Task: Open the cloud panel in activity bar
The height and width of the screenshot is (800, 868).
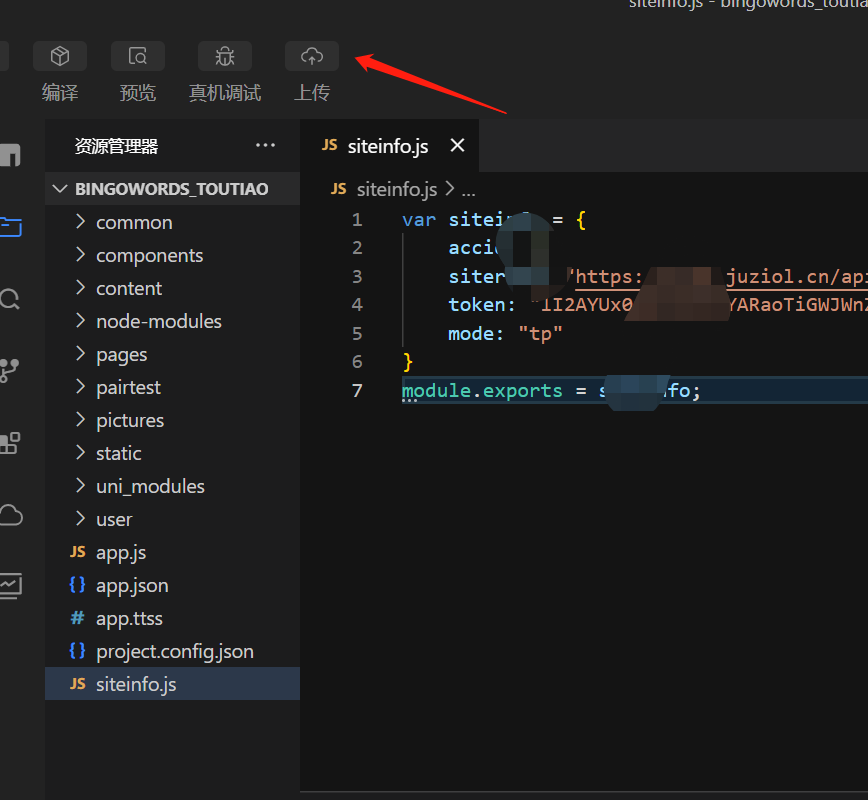Action: pyautogui.click(x=11, y=515)
